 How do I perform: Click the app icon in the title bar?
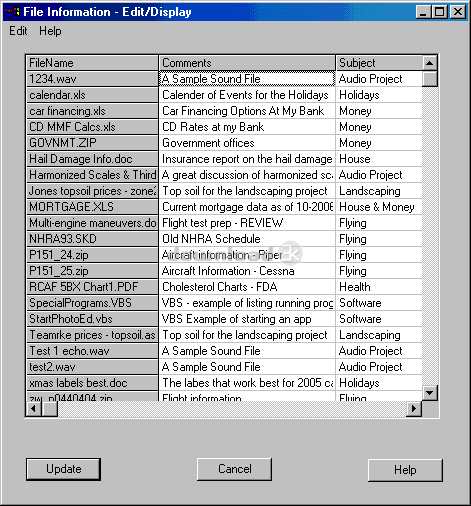pyautogui.click(x=12, y=12)
